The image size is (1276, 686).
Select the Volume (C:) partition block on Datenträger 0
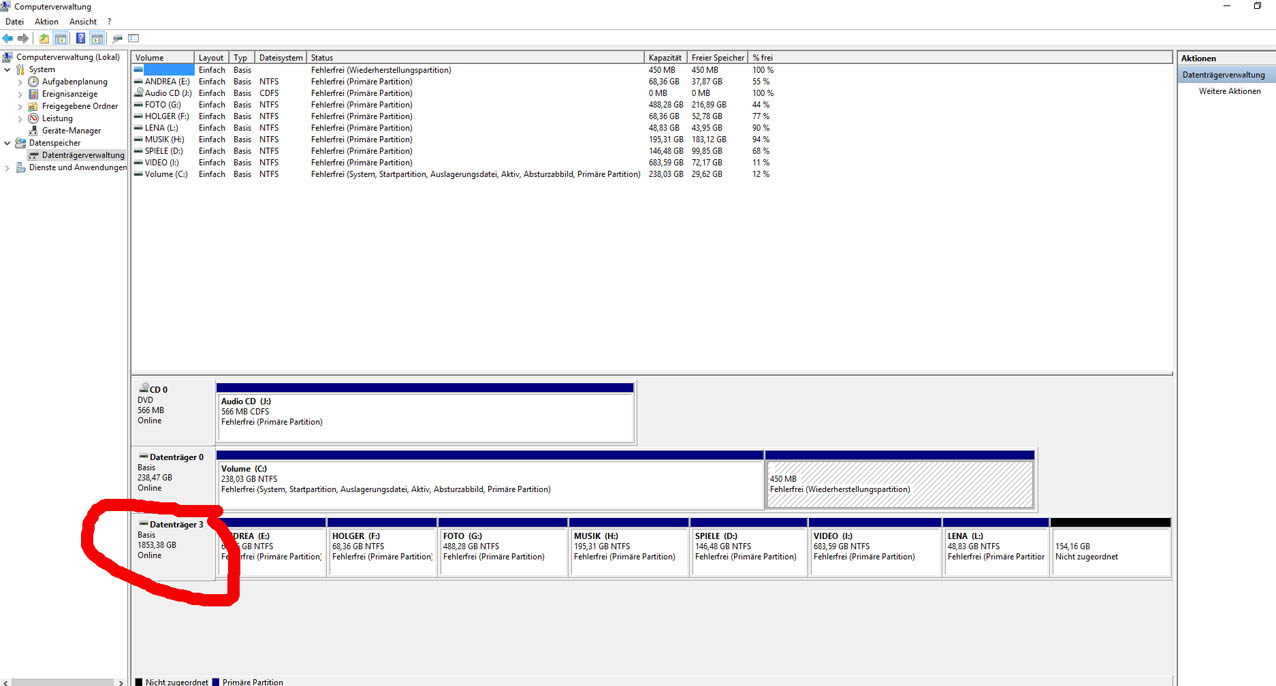click(490, 480)
